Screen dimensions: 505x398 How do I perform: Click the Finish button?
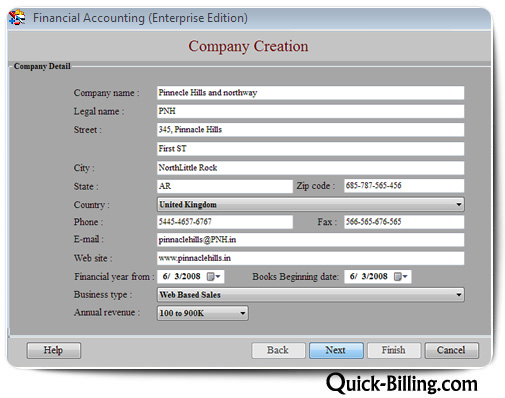point(394,350)
